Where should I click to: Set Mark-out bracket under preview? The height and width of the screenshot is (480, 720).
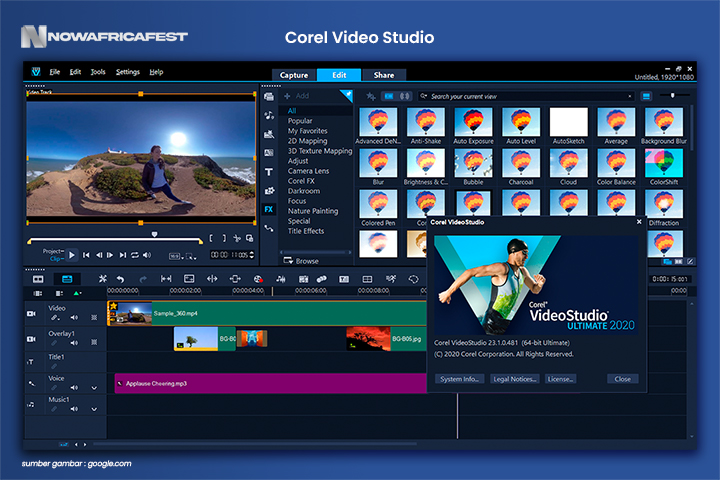(224, 238)
